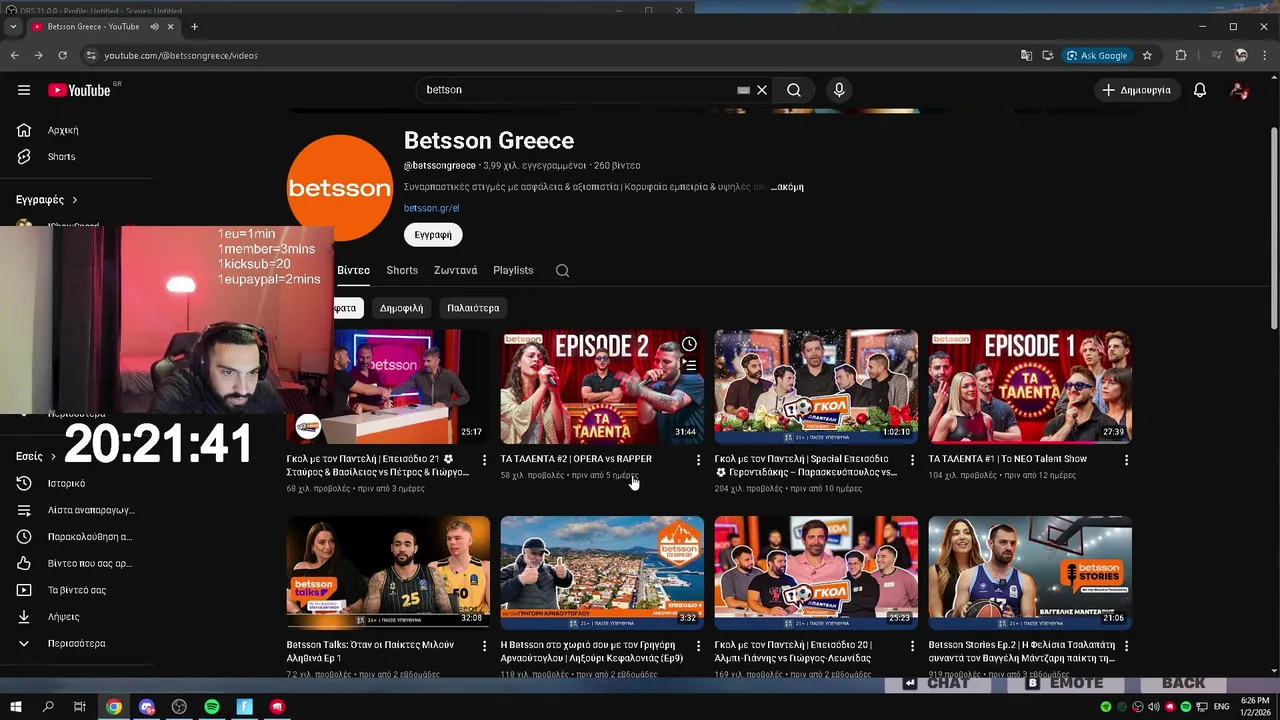Switch to the channel Shorts tab

click(x=402, y=270)
